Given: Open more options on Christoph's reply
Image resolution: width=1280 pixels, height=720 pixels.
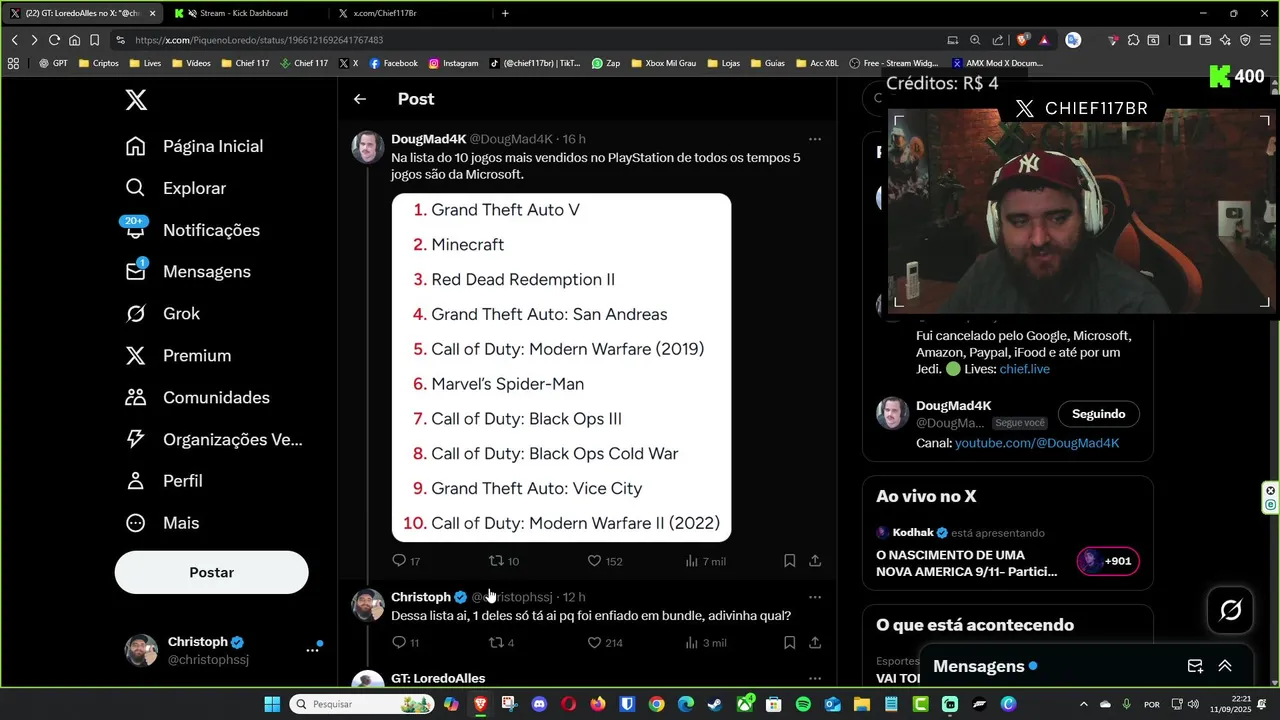Looking at the screenshot, I should click(815, 597).
